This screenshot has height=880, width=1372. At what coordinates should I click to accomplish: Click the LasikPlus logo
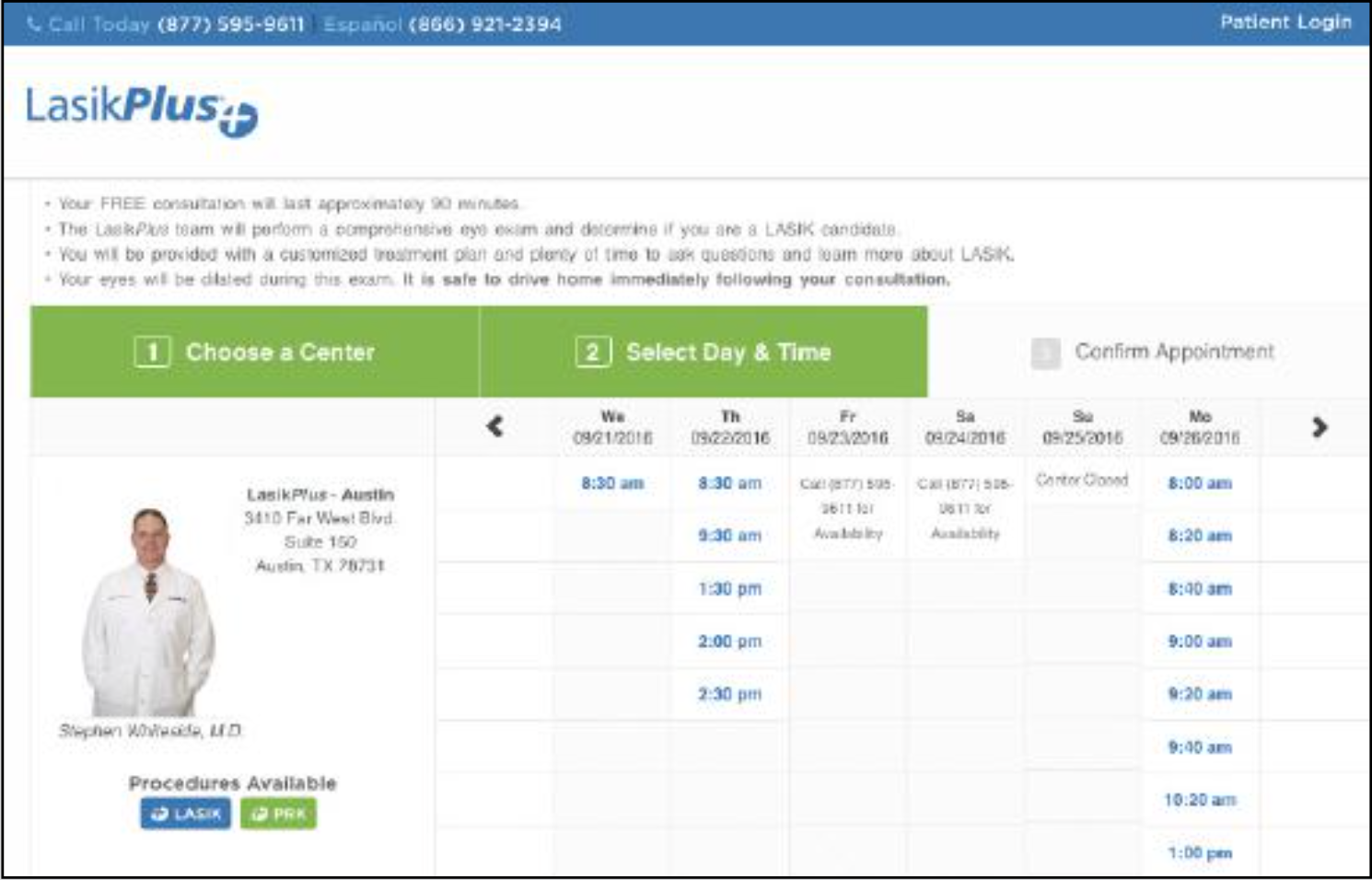(x=142, y=111)
